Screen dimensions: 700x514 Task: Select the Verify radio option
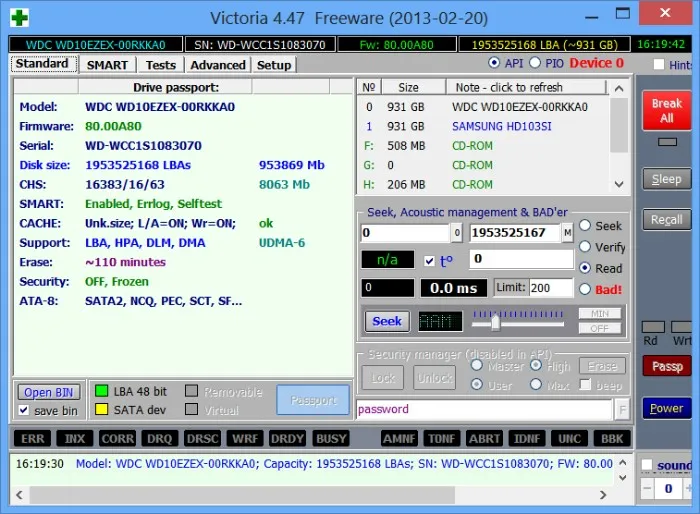[585, 247]
